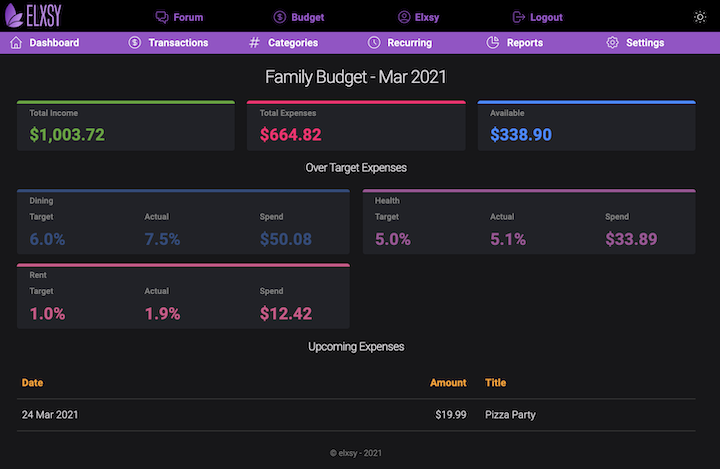The image size is (720, 469).
Task: Select the Total Income card
Action: pos(126,126)
